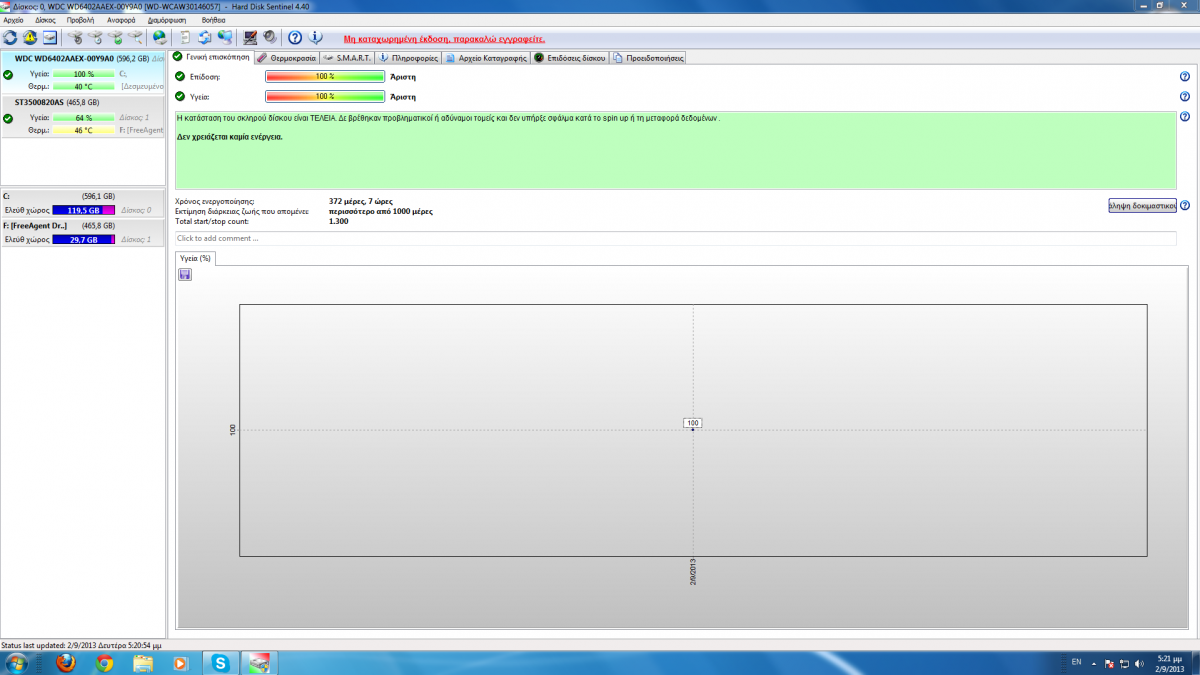
Task: Open Windows Explorer from the taskbar
Action: tap(143, 662)
